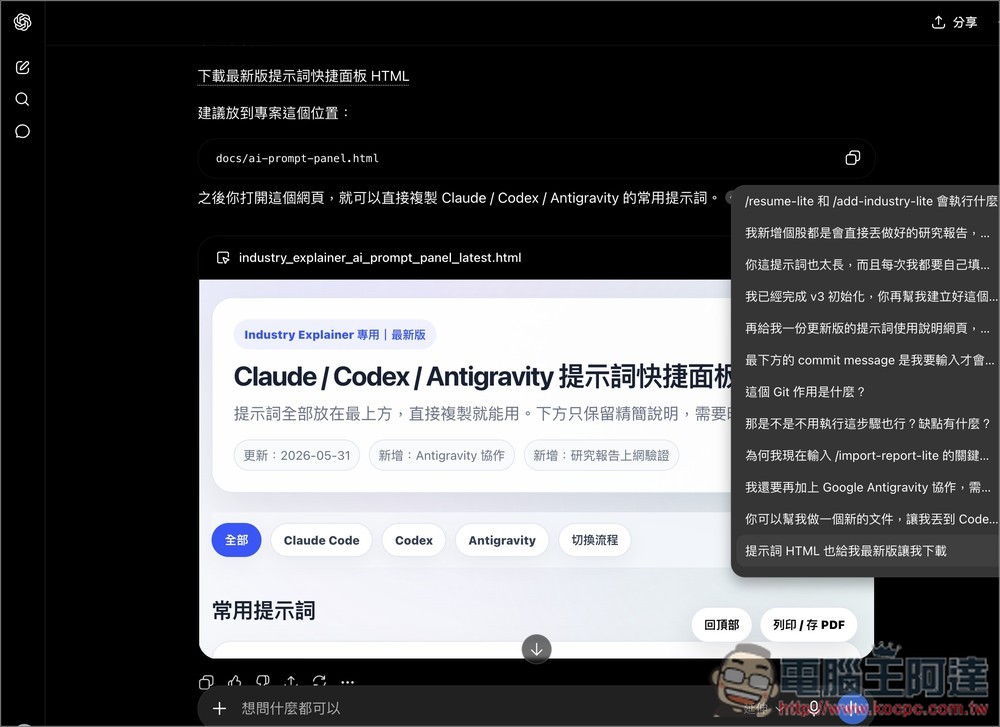Jump to '那是不是不用執行這步驟也行' message
The height and width of the screenshot is (727, 1000).
pyautogui.click(x=868, y=423)
